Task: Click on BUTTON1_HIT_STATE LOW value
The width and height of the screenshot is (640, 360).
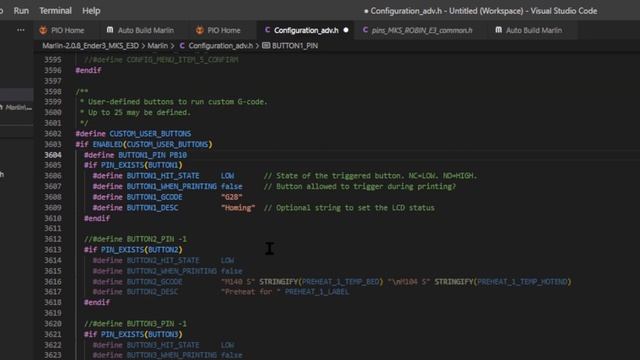Action: click(x=227, y=176)
